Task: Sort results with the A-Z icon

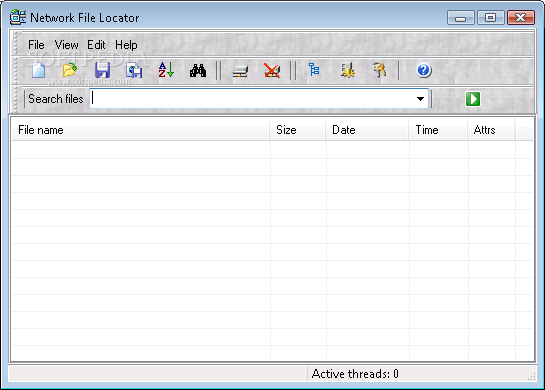Action: pos(166,70)
